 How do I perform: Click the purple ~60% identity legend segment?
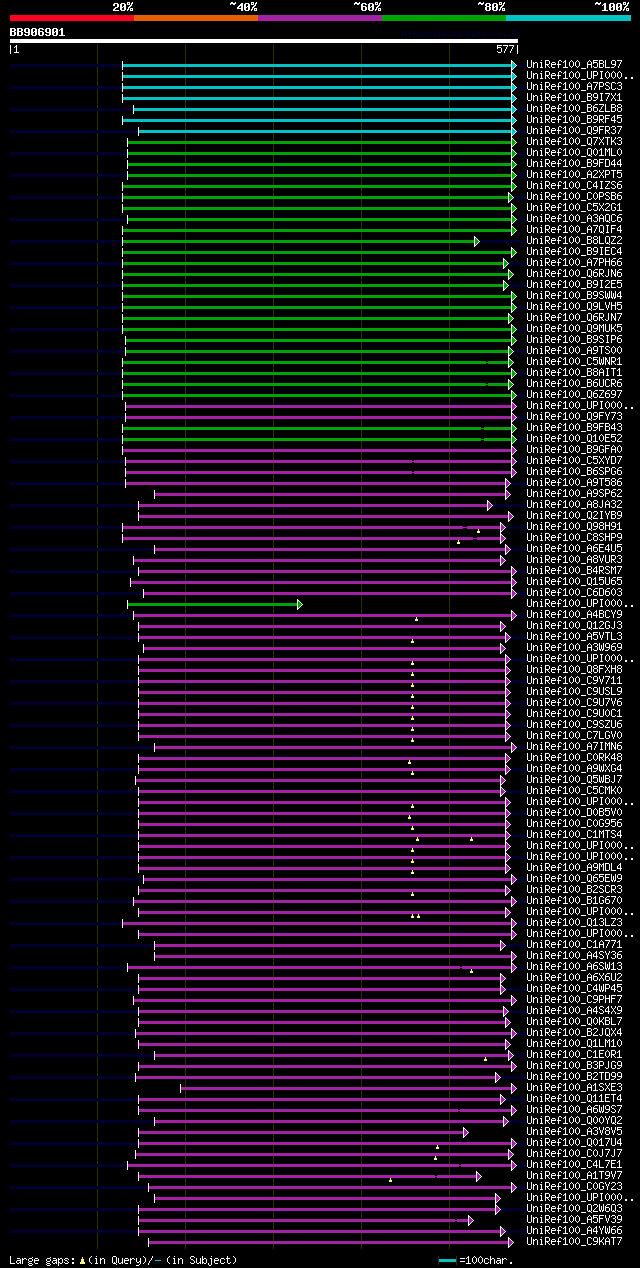coord(320,17)
